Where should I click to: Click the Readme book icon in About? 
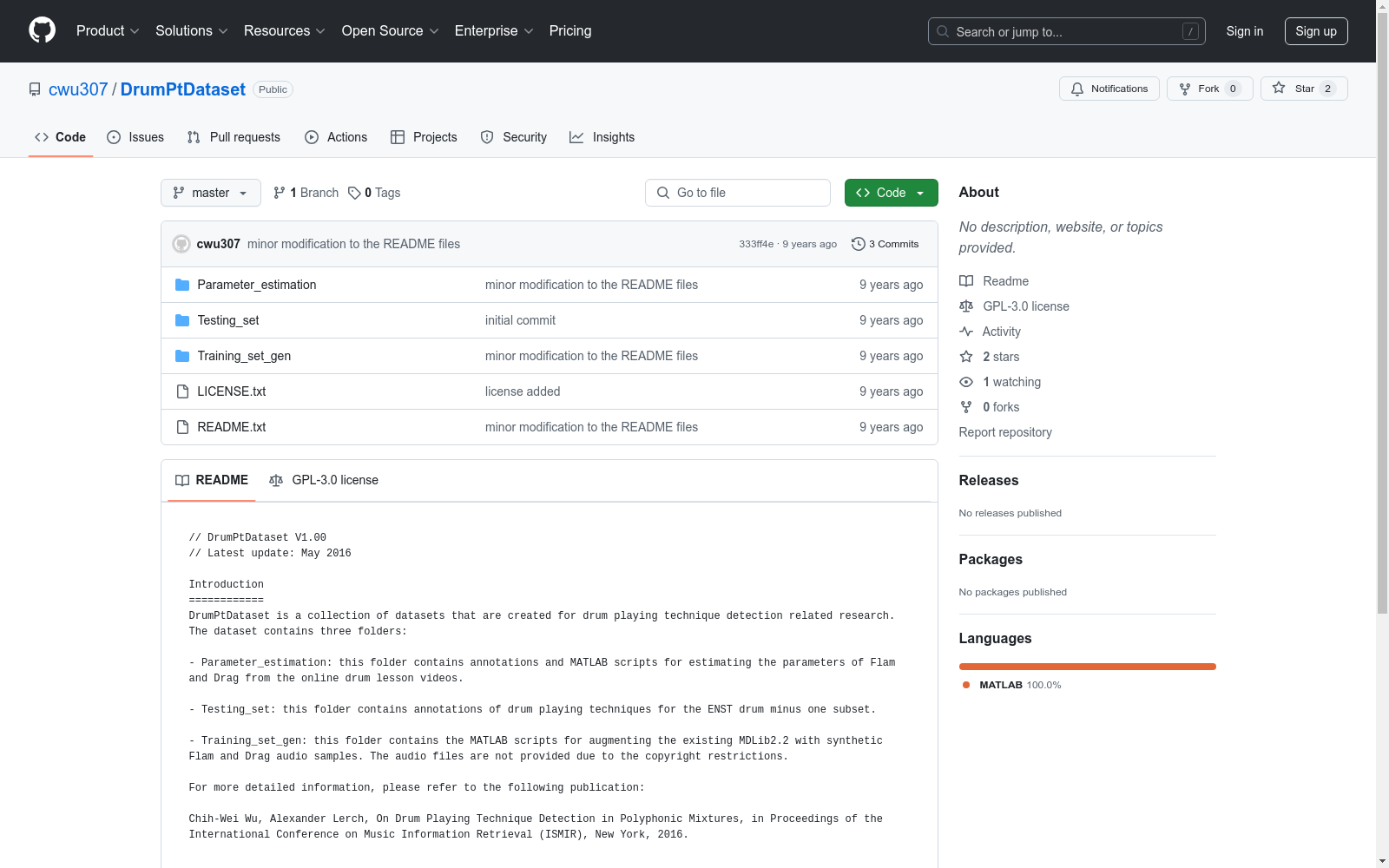point(966,281)
